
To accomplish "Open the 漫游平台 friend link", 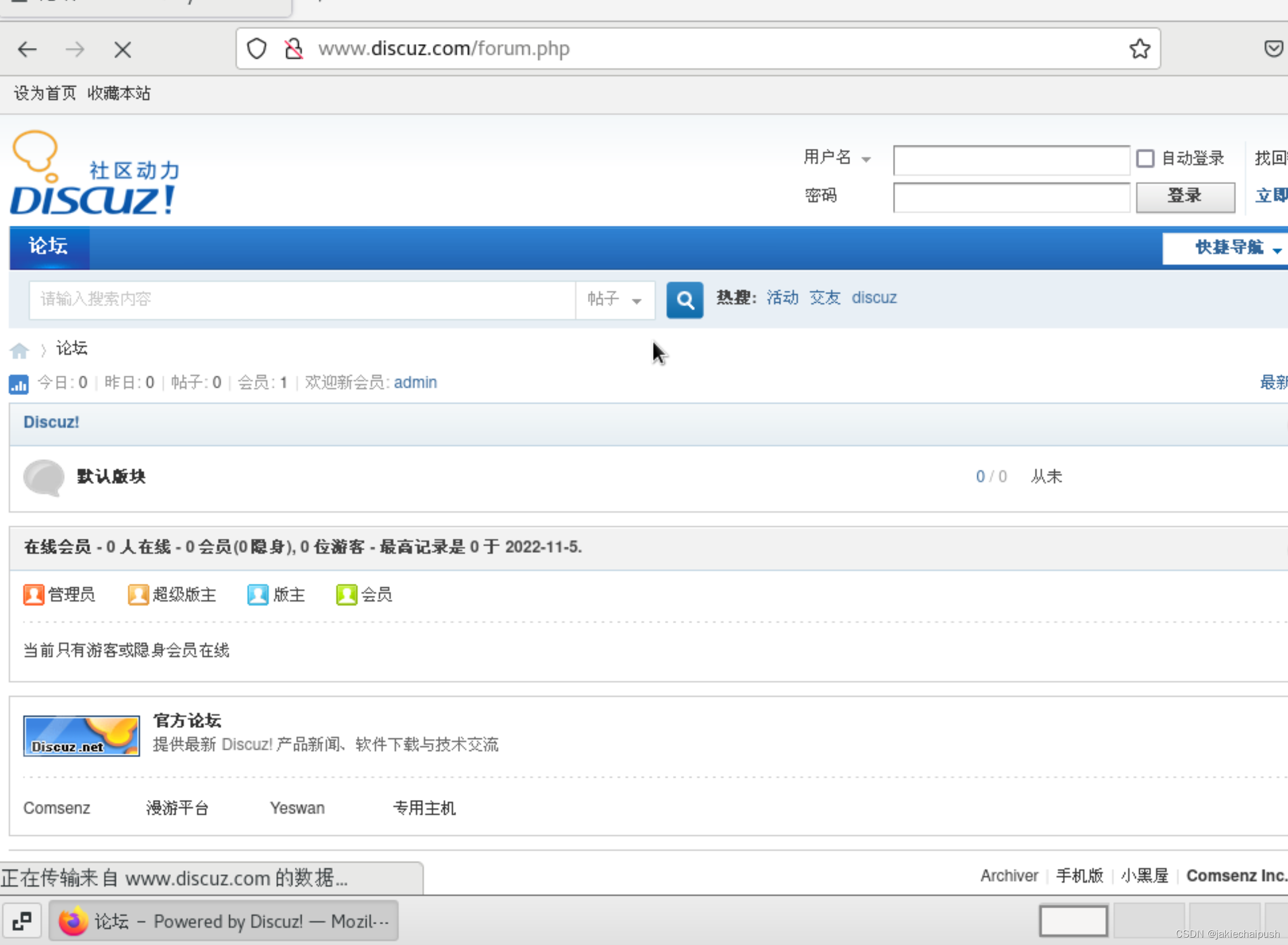I will pos(177,808).
